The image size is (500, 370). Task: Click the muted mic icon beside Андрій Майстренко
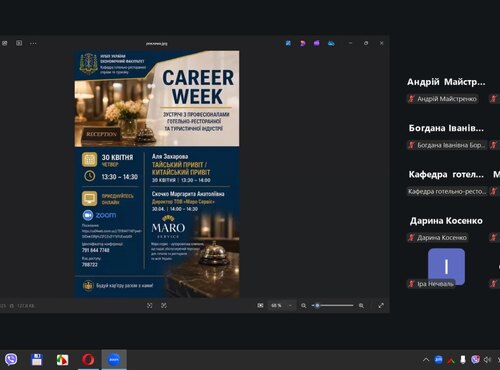click(411, 99)
